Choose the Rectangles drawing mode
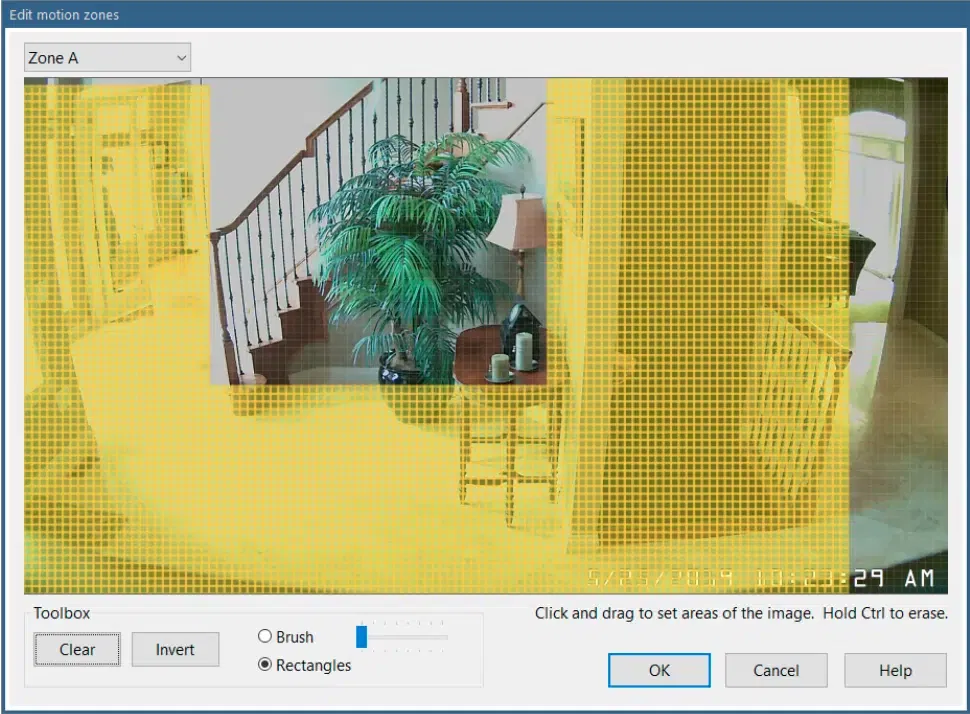The height and width of the screenshot is (714, 970). (266, 665)
